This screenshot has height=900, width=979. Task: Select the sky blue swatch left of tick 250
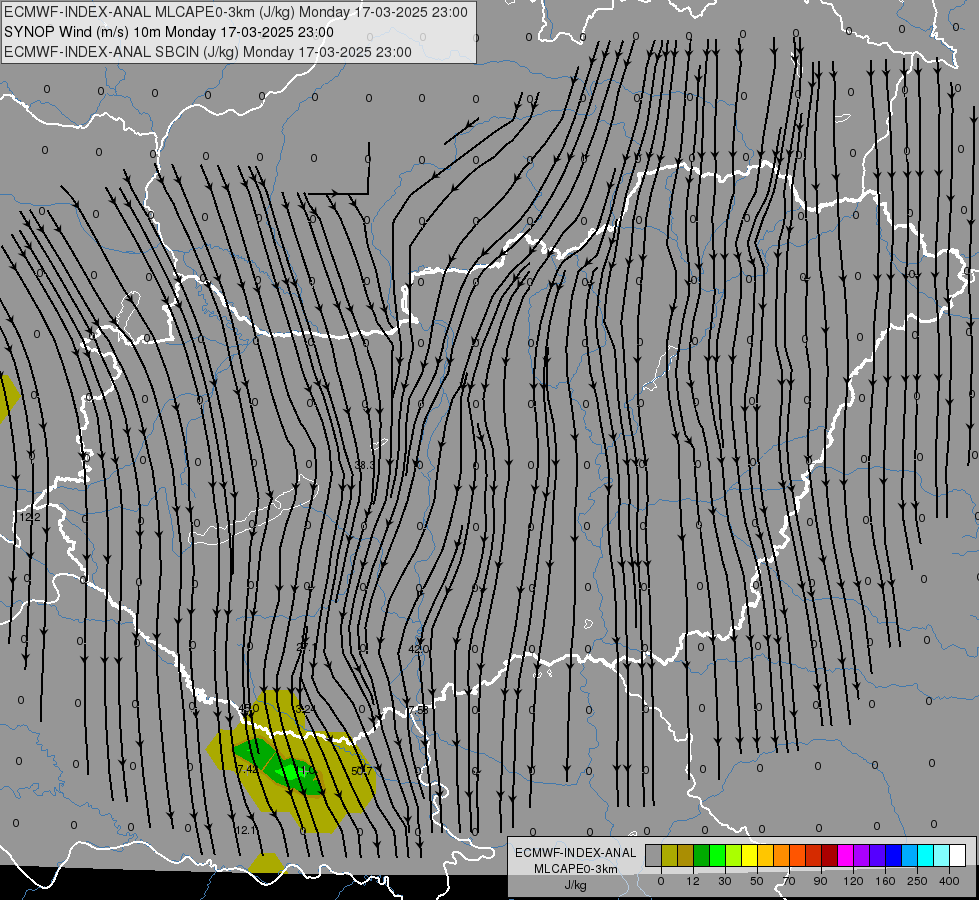click(x=910, y=855)
